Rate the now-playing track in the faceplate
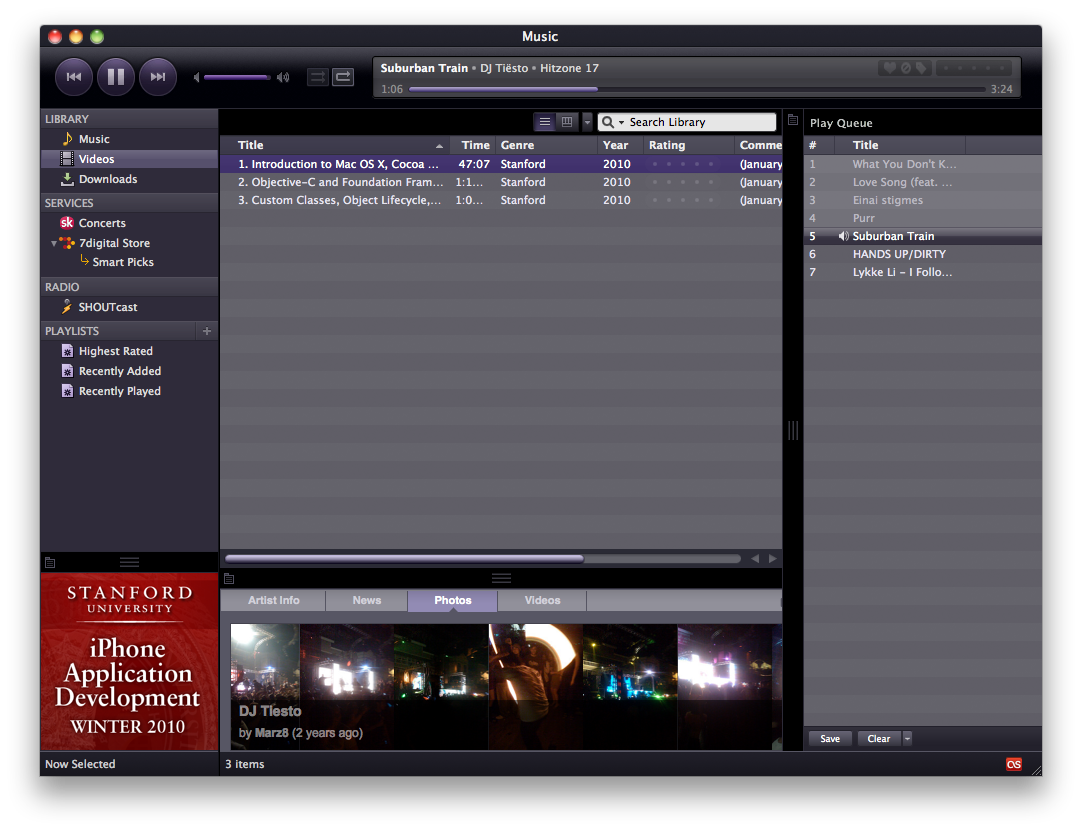This screenshot has height=831, width=1082. [x=974, y=68]
